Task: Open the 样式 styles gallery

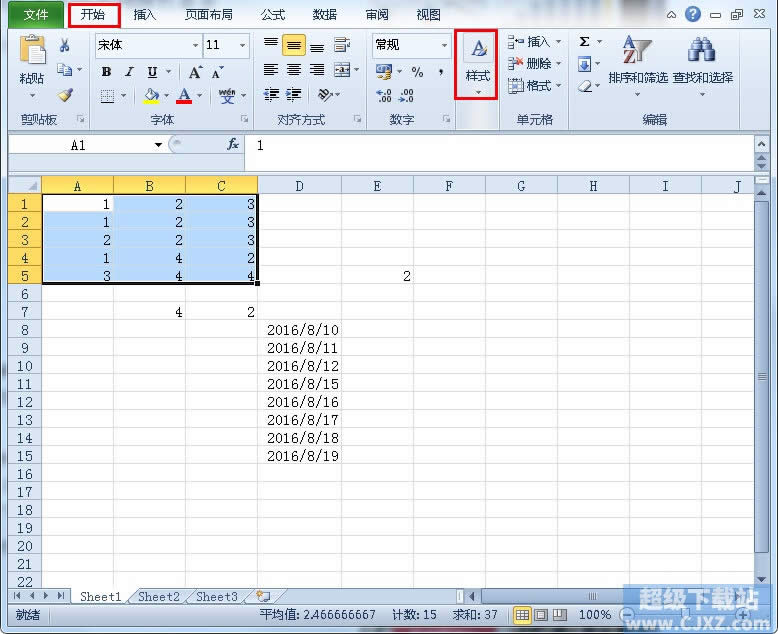Action: click(477, 64)
